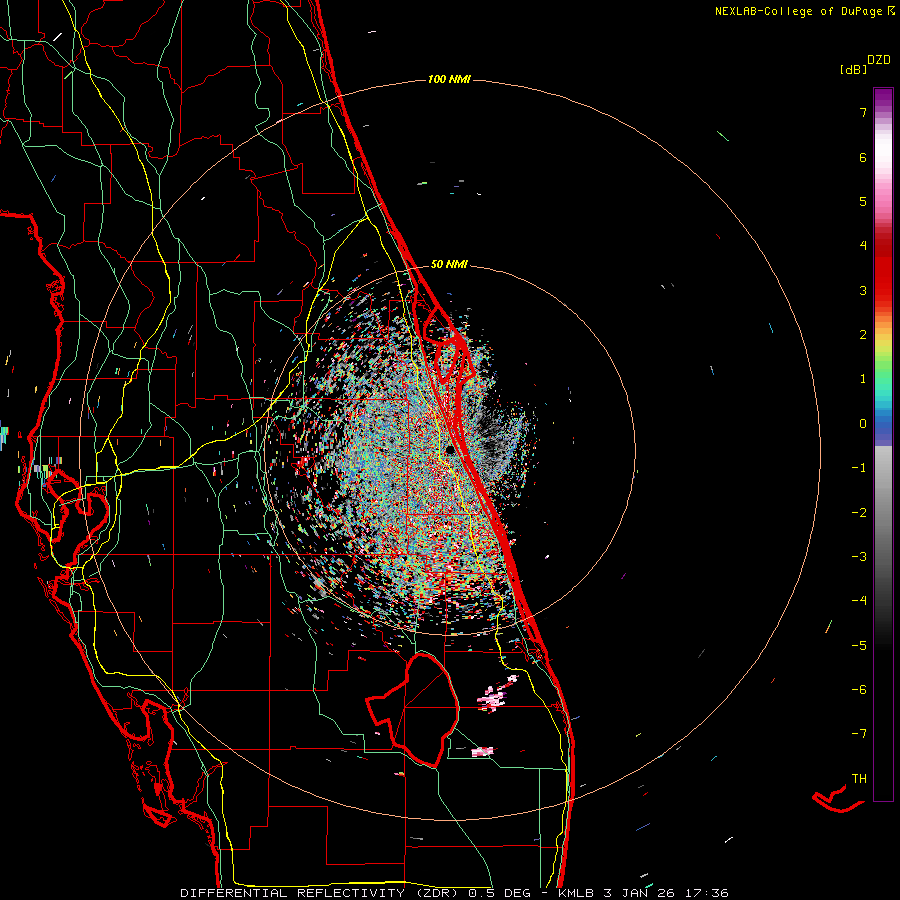Viewport: 900px width, 900px height.
Task: Select the 4 tick label on the color scale
Action: 863,246
